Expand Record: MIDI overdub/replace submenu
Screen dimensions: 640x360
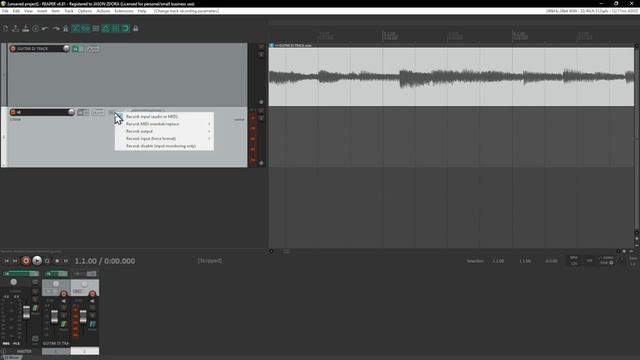coord(164,124)
